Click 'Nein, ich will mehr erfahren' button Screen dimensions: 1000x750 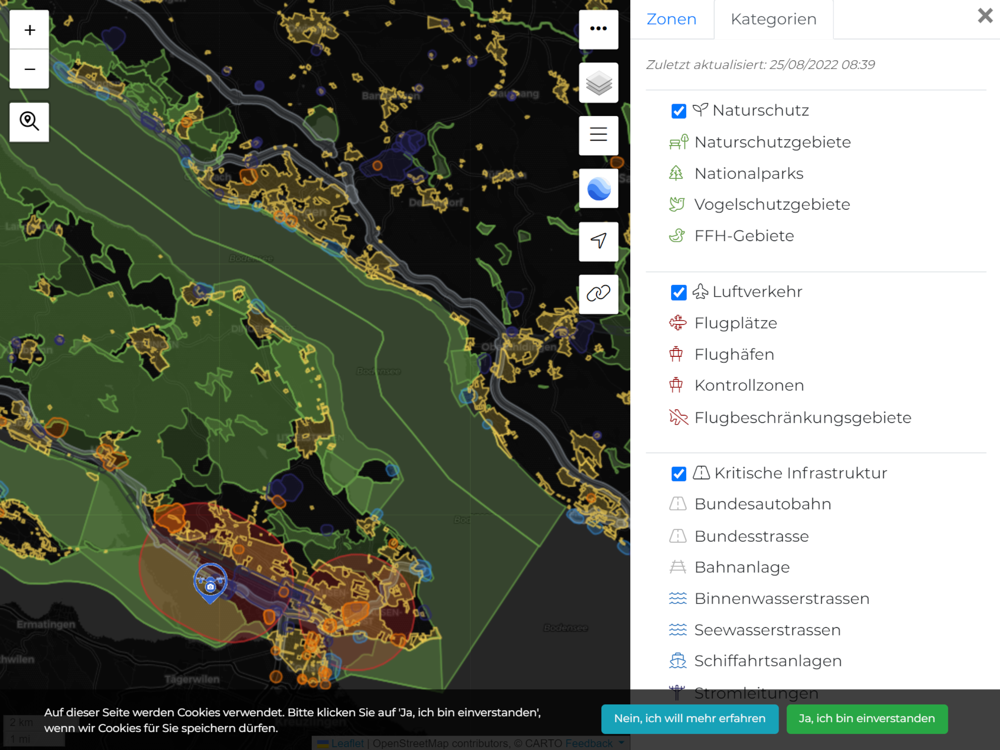click(x=689, y=719)
